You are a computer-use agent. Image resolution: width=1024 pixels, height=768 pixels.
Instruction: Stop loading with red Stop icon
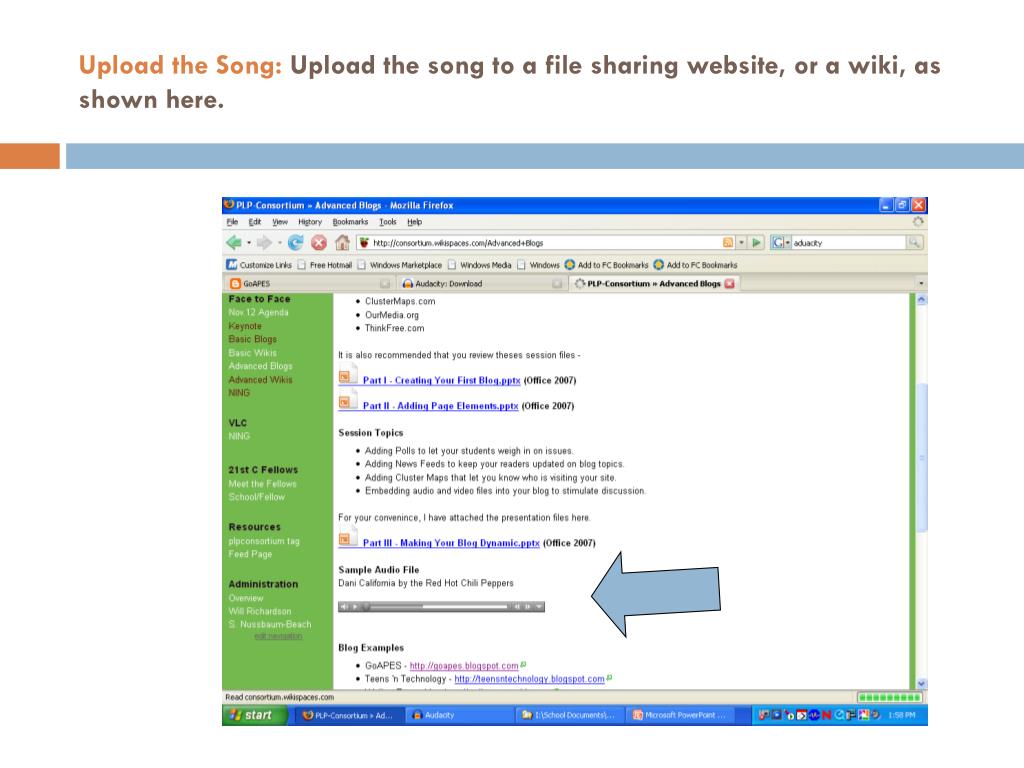click(319, 243)
